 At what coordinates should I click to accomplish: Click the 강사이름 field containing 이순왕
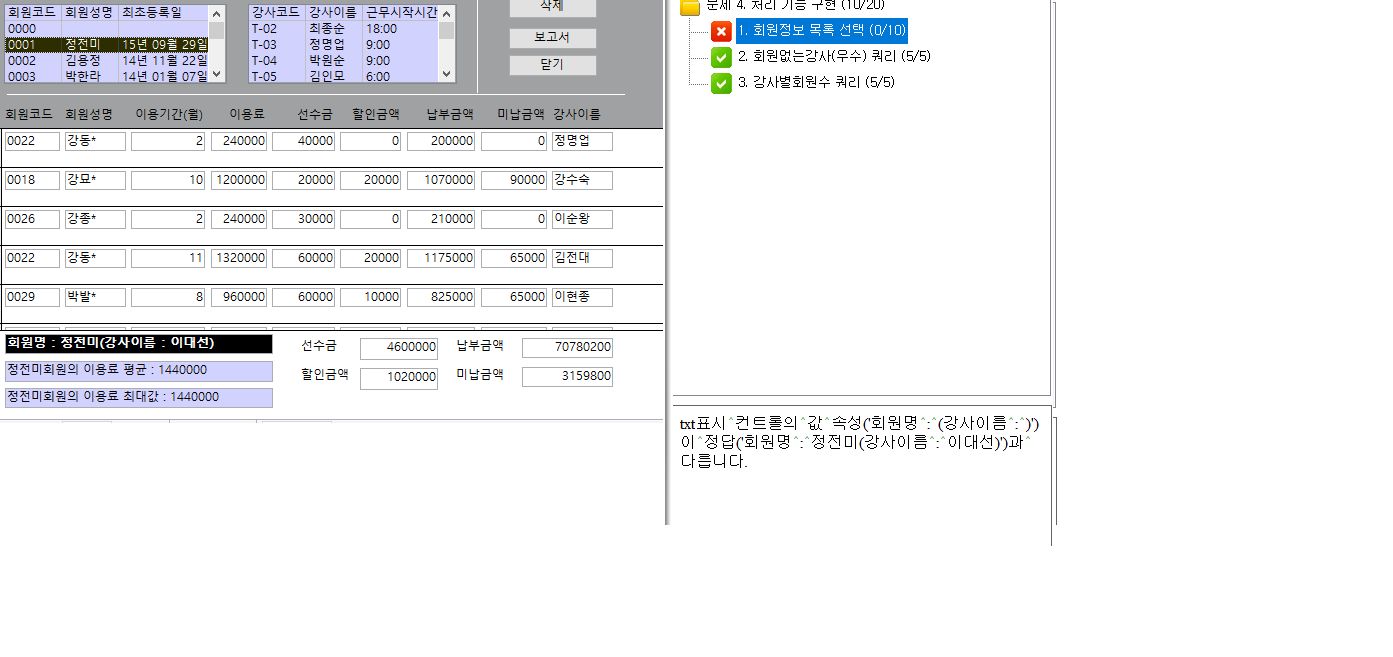tap(581, 219)
